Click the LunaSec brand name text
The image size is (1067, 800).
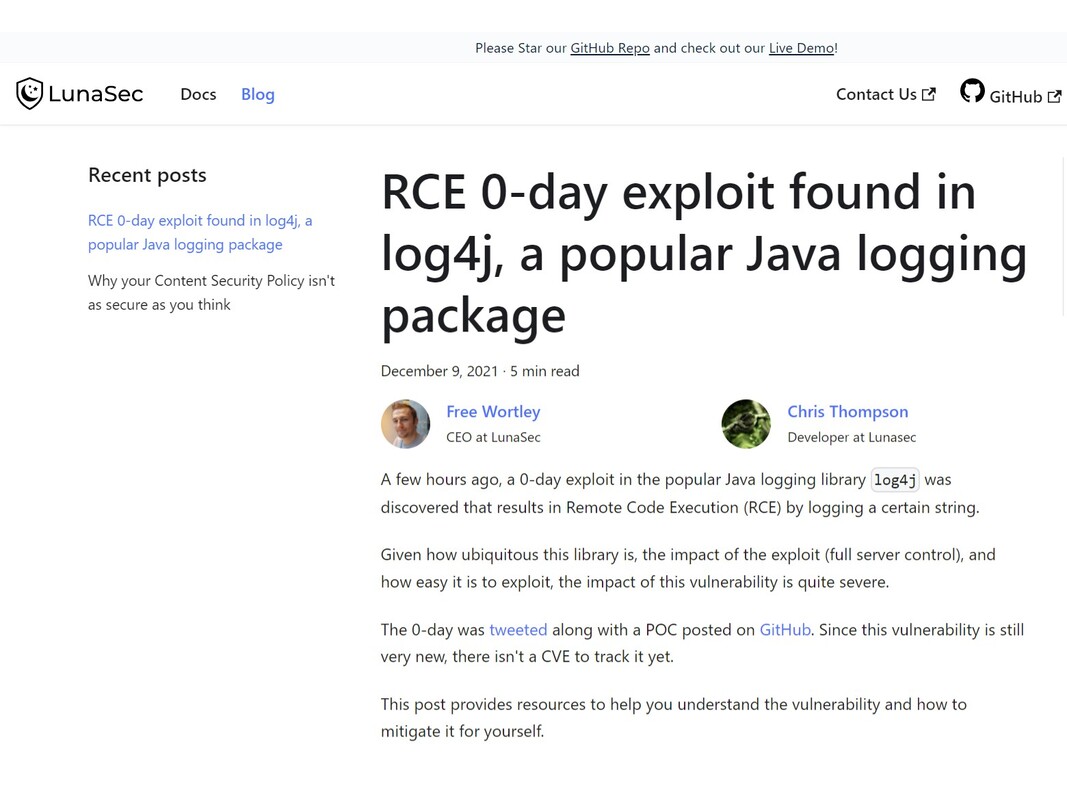point(96,94)
